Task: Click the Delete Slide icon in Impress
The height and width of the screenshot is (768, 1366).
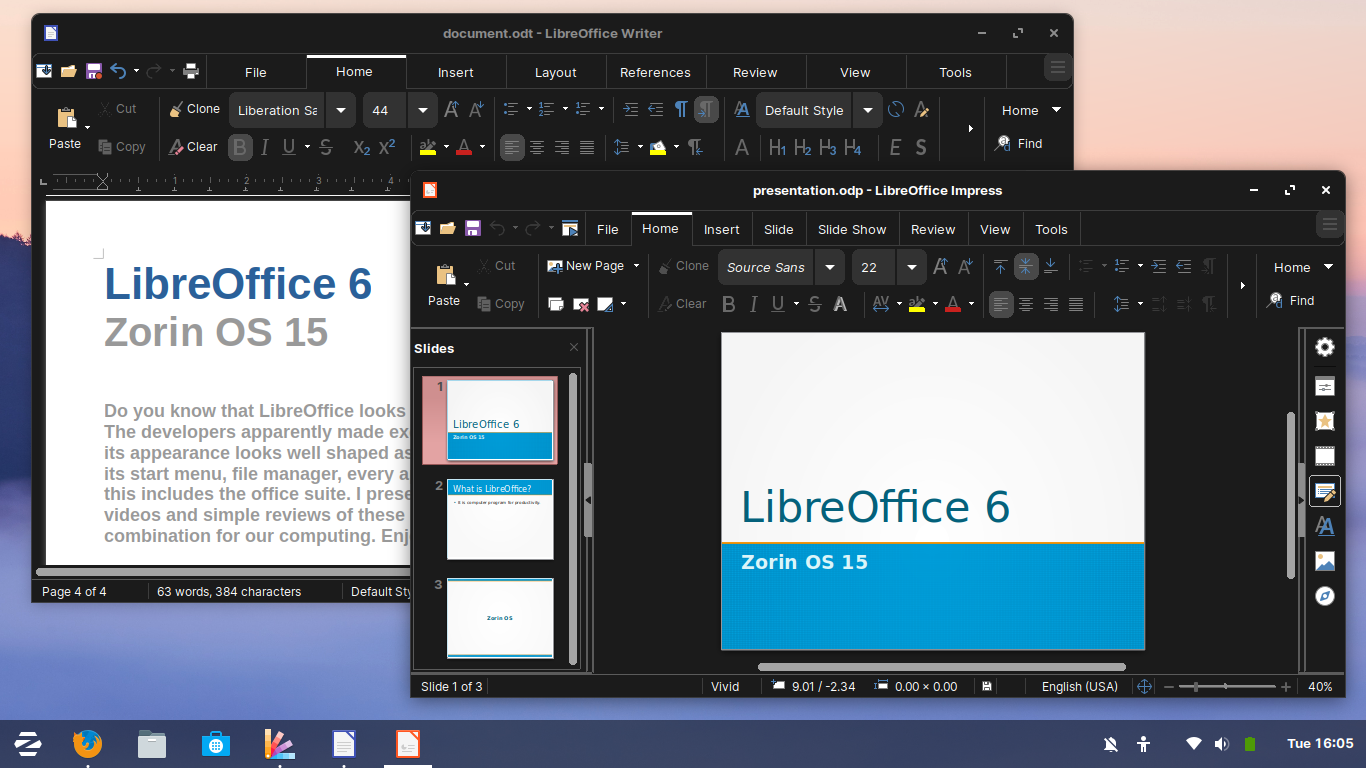Action: 581,304
